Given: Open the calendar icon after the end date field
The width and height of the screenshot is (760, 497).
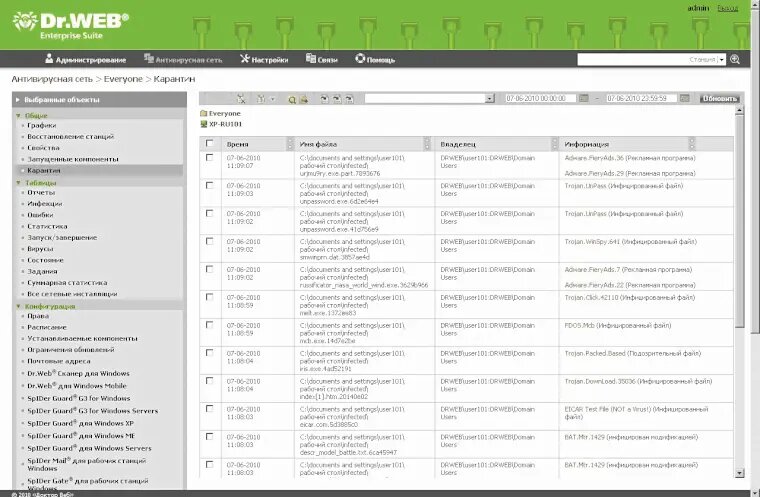Looking at the screenshot, I should [684, 98].
